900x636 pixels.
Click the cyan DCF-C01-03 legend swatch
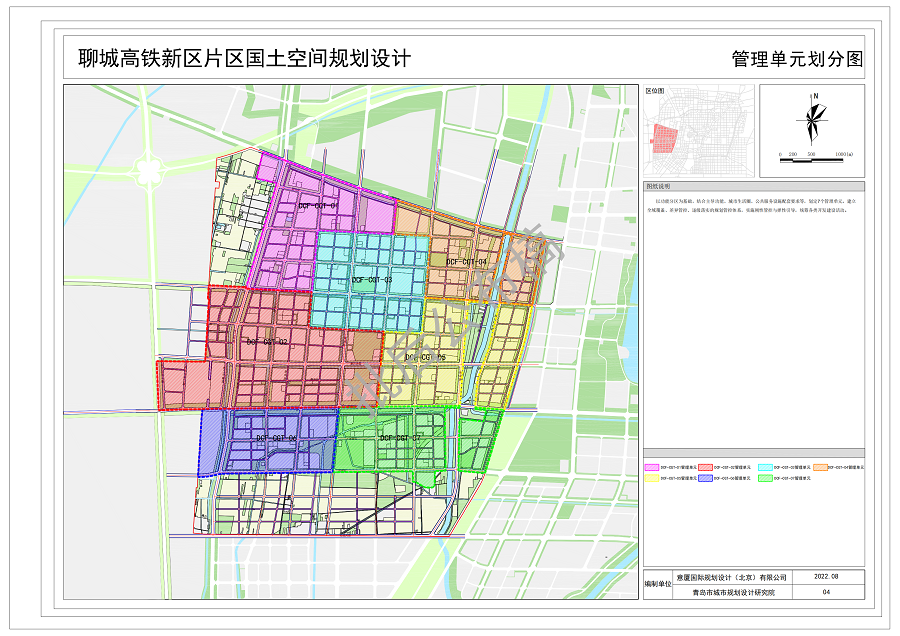click(x=763, y=467)
